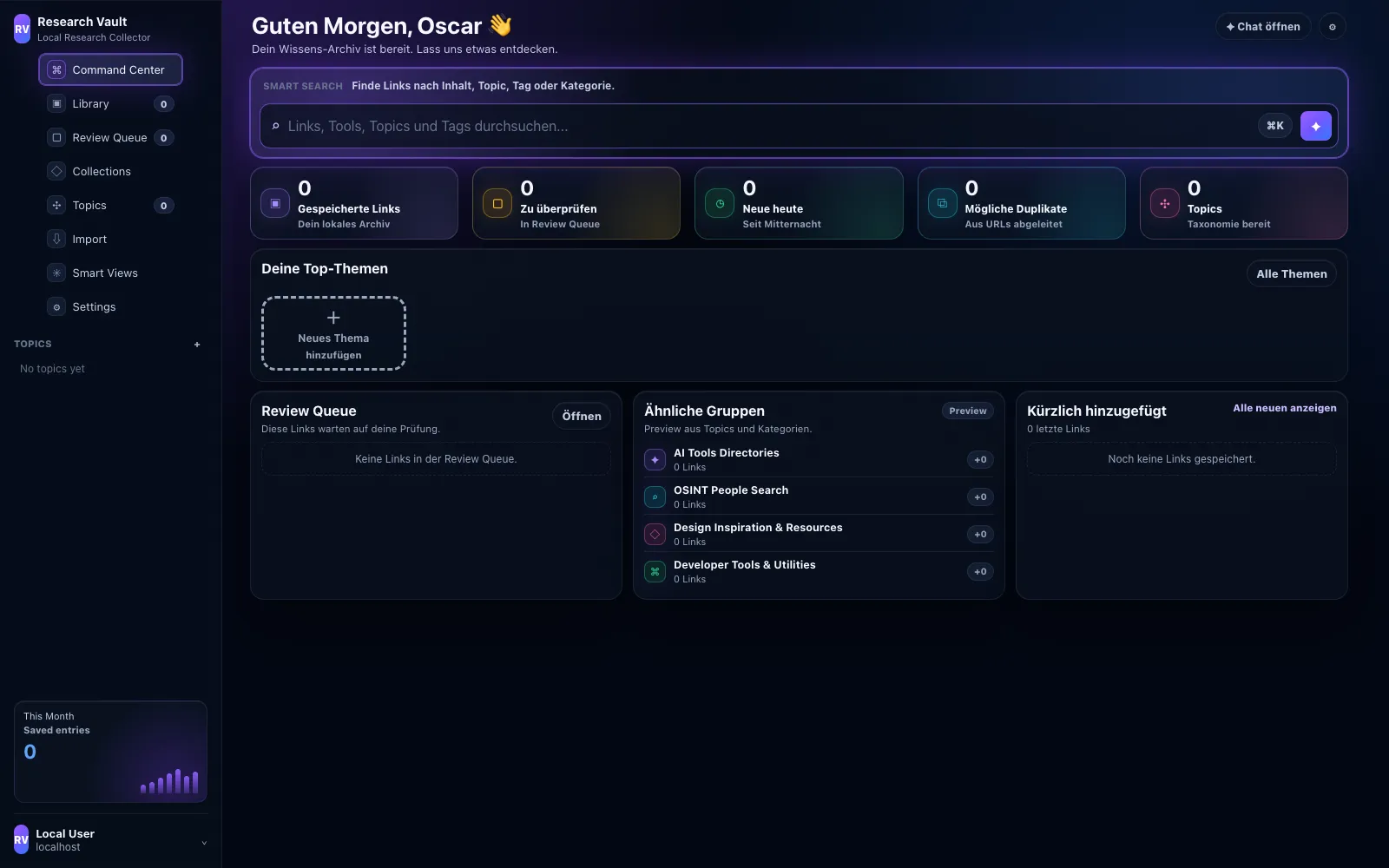Click the Zu überprüfen card icon
The image size is (1389, 868).
pyautogui.click(x=497, y=203)
